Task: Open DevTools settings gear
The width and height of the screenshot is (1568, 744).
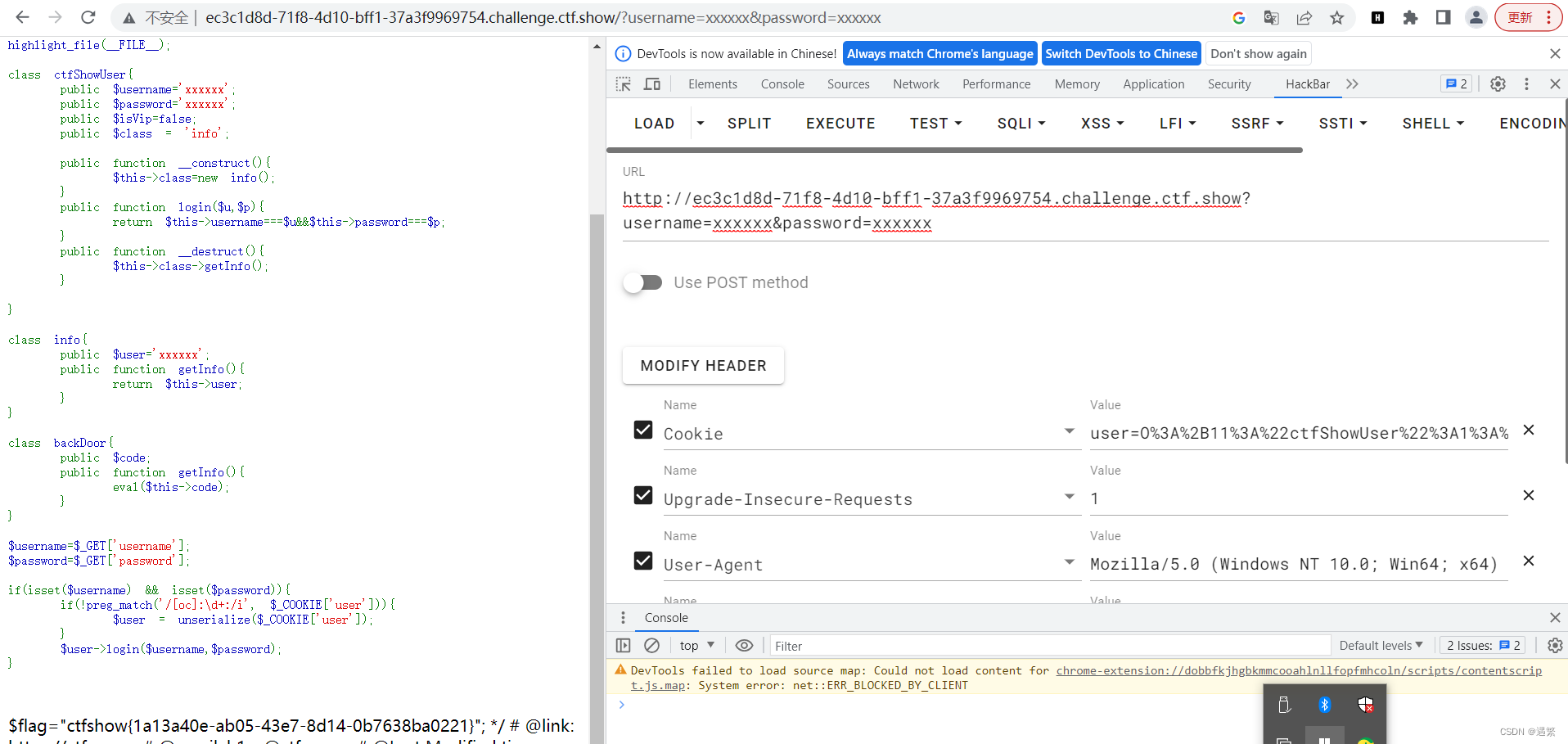Action: pyautogui.click(x=1498, y=83)
